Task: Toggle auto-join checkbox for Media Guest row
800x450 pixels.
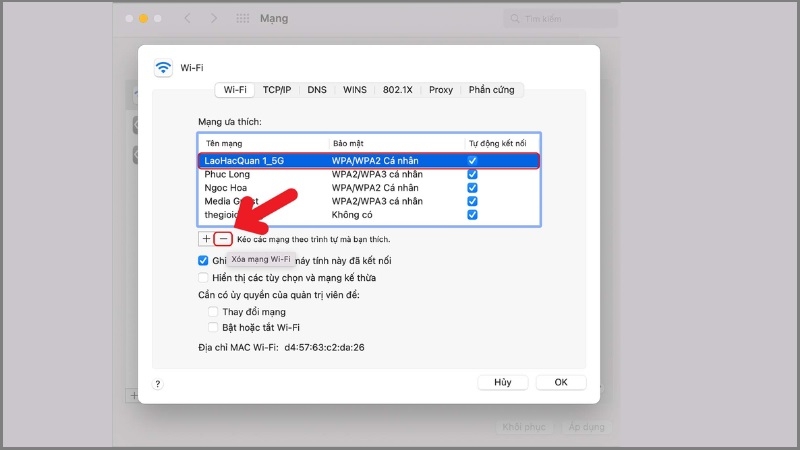Action: (472, 201)
